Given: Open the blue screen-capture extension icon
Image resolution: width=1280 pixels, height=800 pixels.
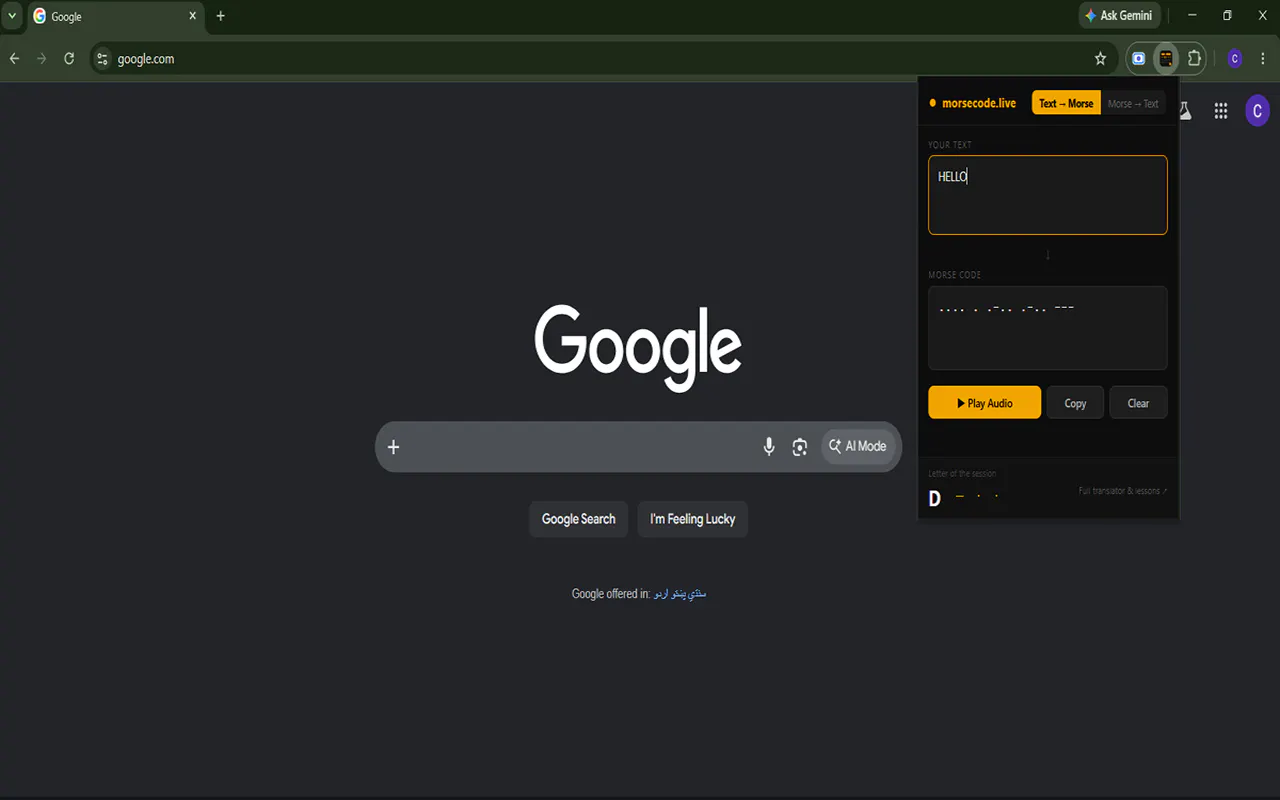Looking at the screenshot, I should click(x=1138, y=59).
